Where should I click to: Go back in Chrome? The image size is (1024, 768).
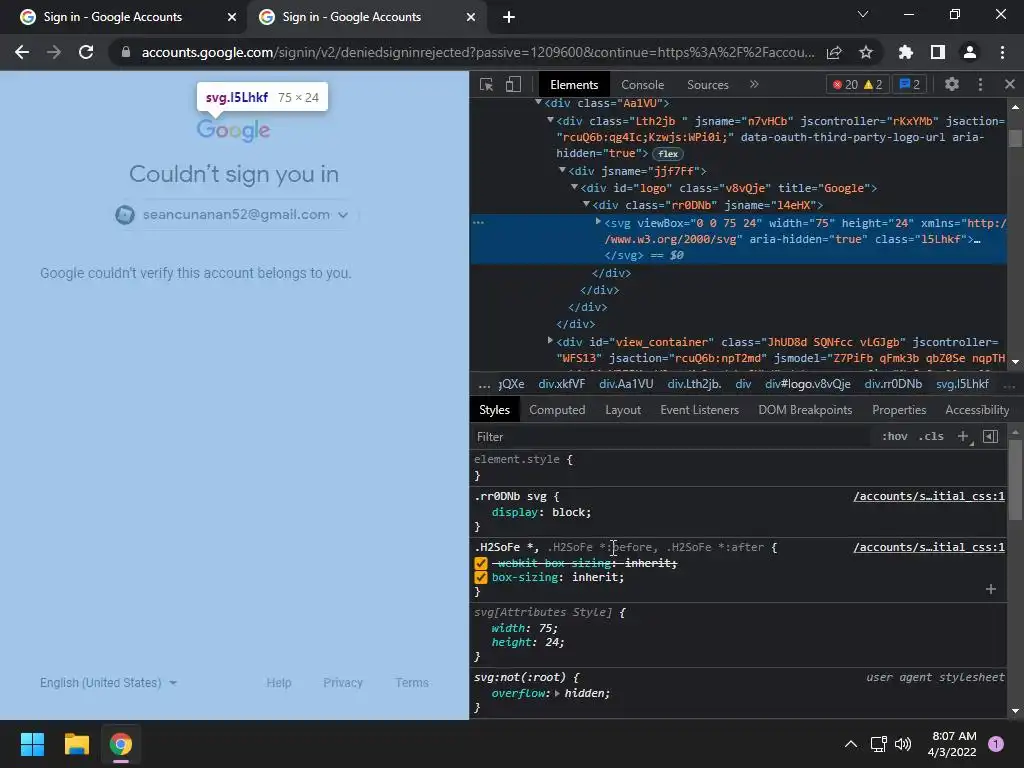coord(22,52)
